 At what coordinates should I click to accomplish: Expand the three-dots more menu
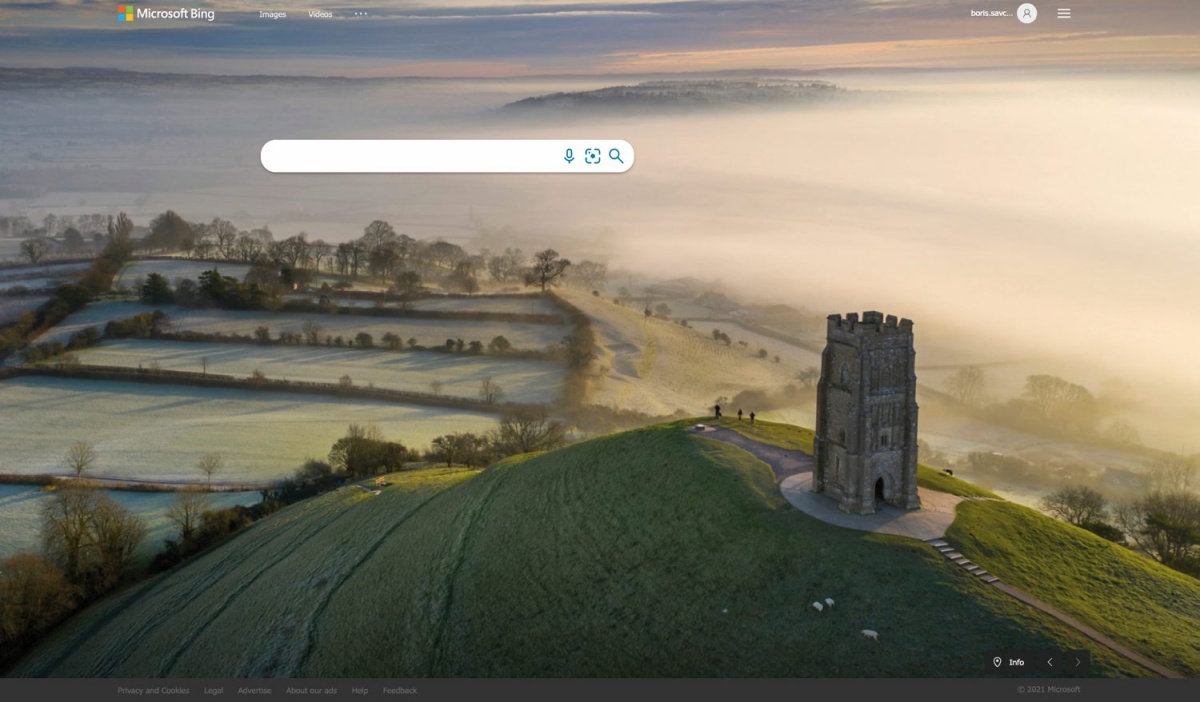361,14
